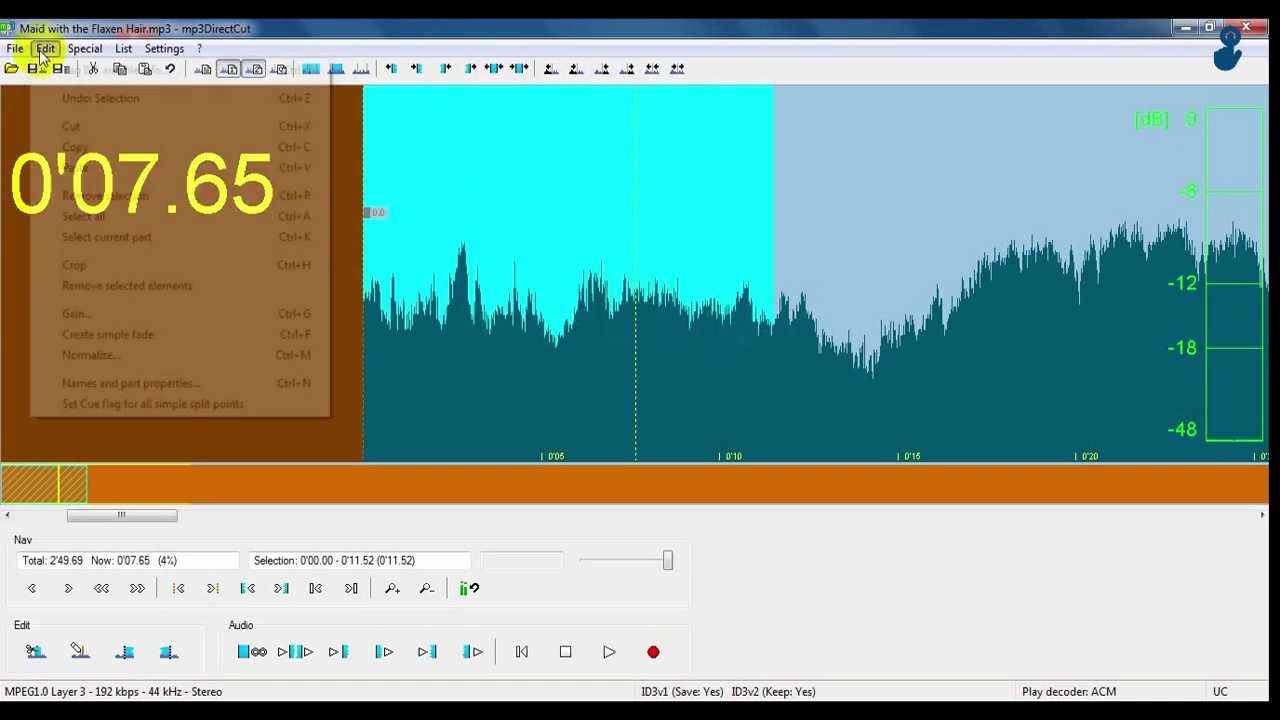Click the Undo arrow in the toolbar
The width and height of the screenshot is (1280, 720).
click(x=170, y=69)
